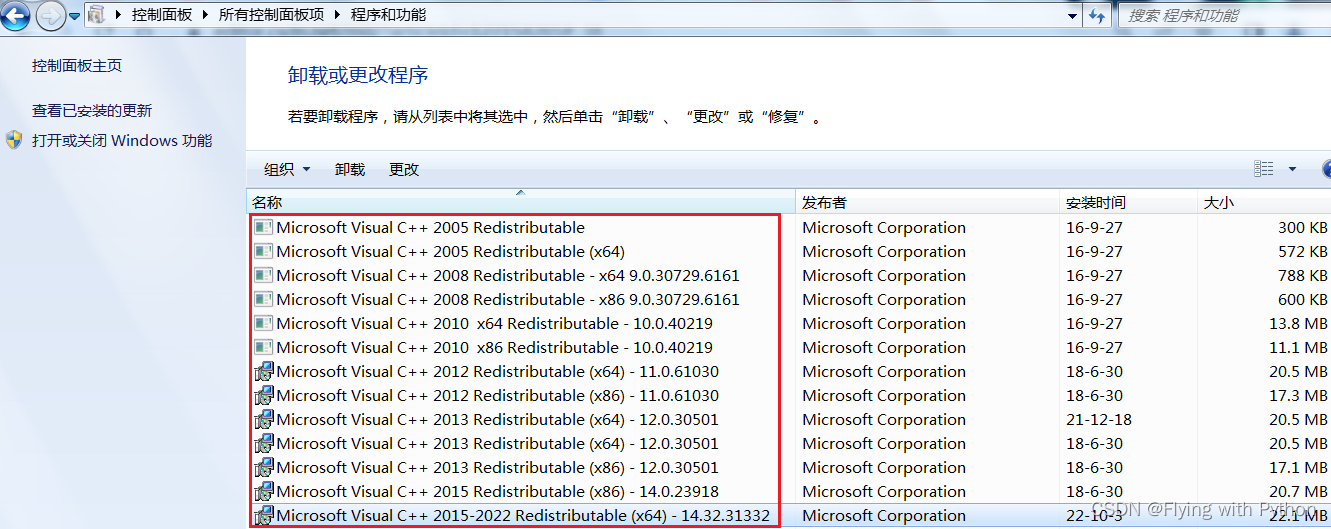Click the 21-12-18 install date cell
1331x529 pixels.
pos(1099,419)
